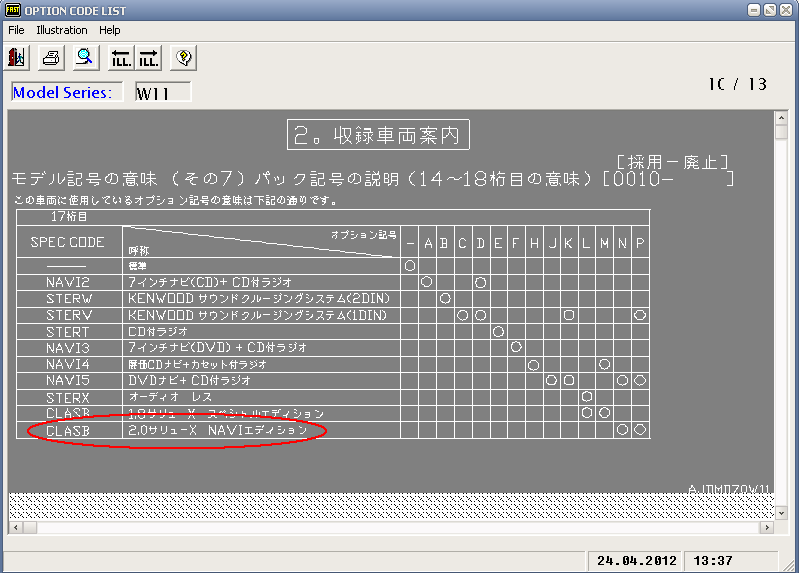Open the File menu
The width and height of the screenshot is (799, 573).
(x=16, y=30)
